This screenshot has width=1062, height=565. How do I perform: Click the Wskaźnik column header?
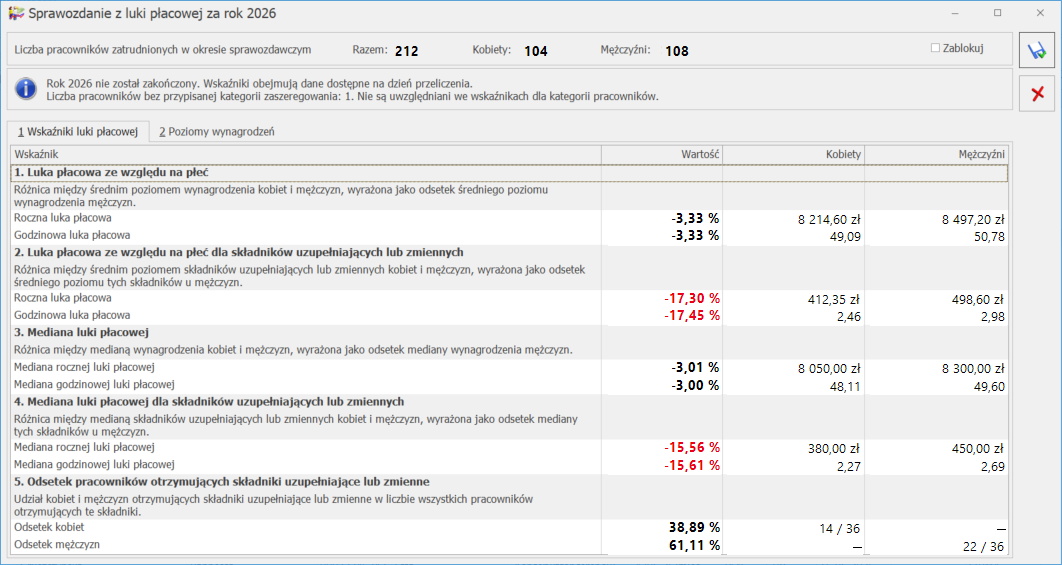click(306, 154)
